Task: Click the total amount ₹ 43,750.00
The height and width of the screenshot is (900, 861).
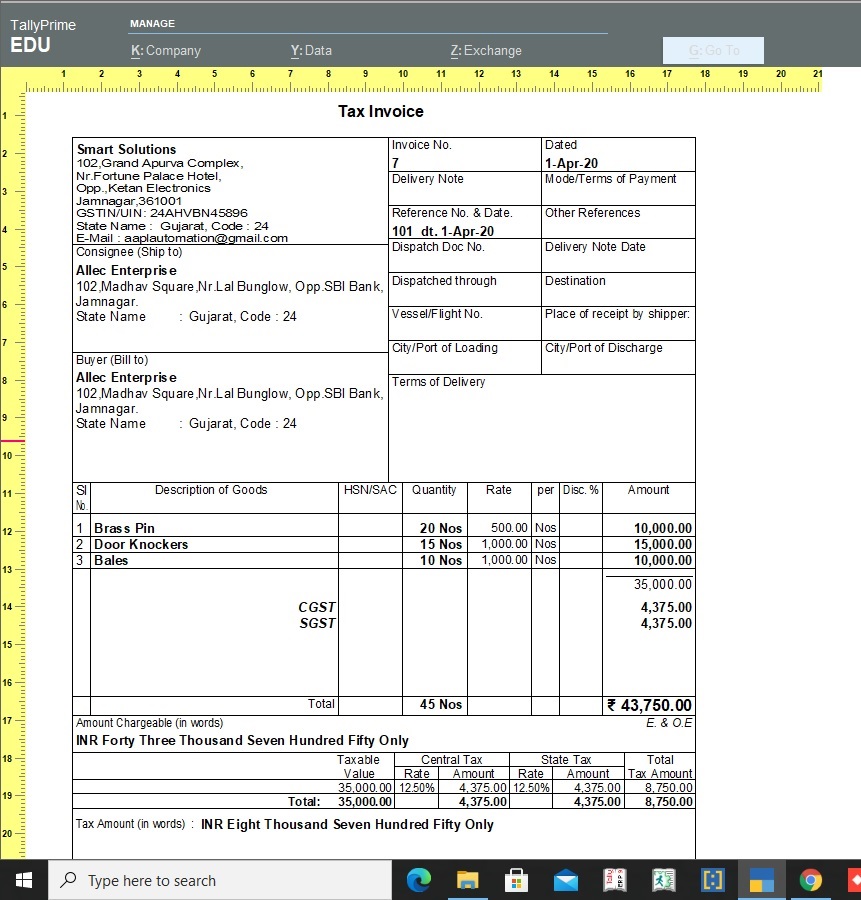Action: 649,705
